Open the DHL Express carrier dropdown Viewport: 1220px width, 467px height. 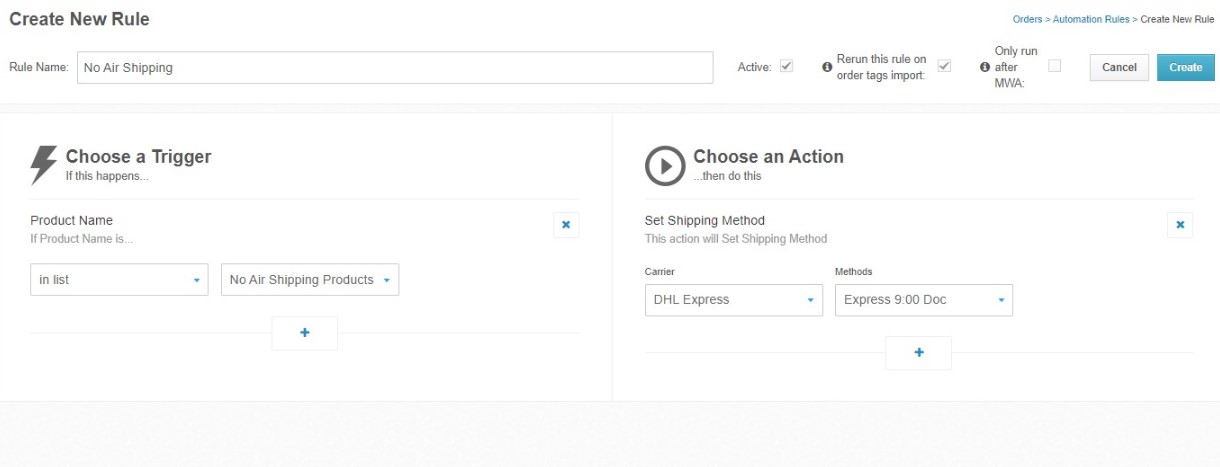734,300
